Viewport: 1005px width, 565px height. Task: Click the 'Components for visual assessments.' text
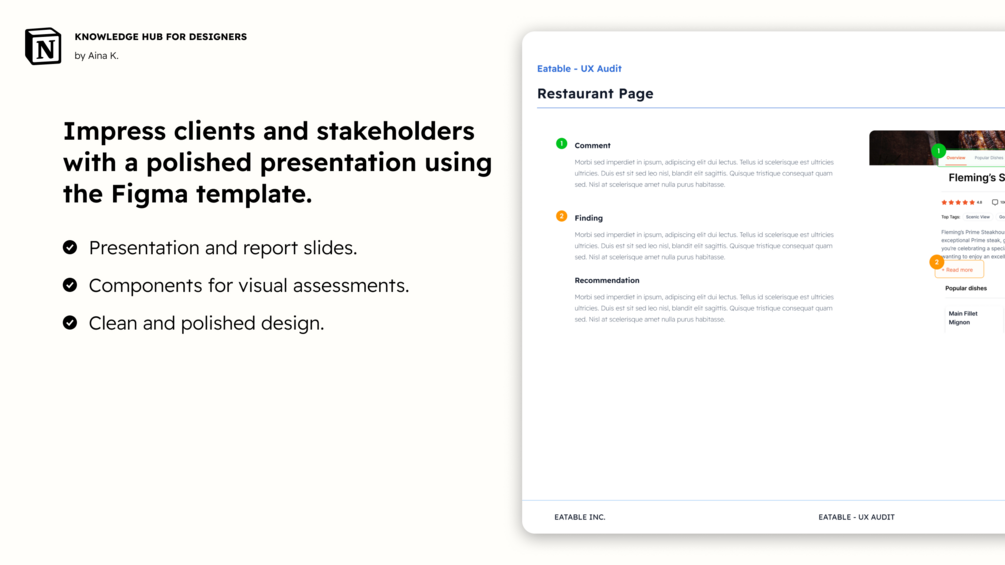point(249,286)
